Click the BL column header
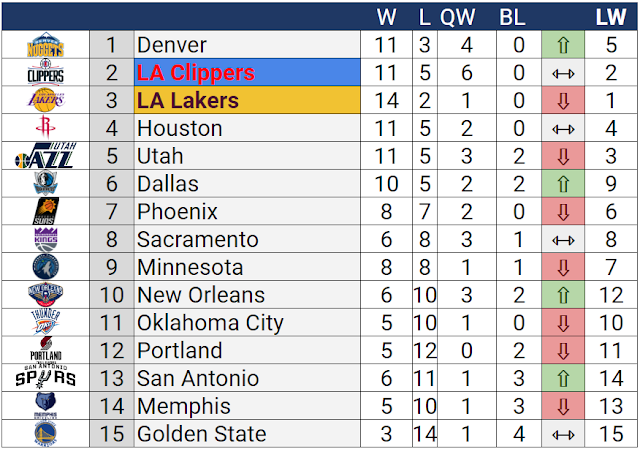The image size is (640, 449). point(512,17)
